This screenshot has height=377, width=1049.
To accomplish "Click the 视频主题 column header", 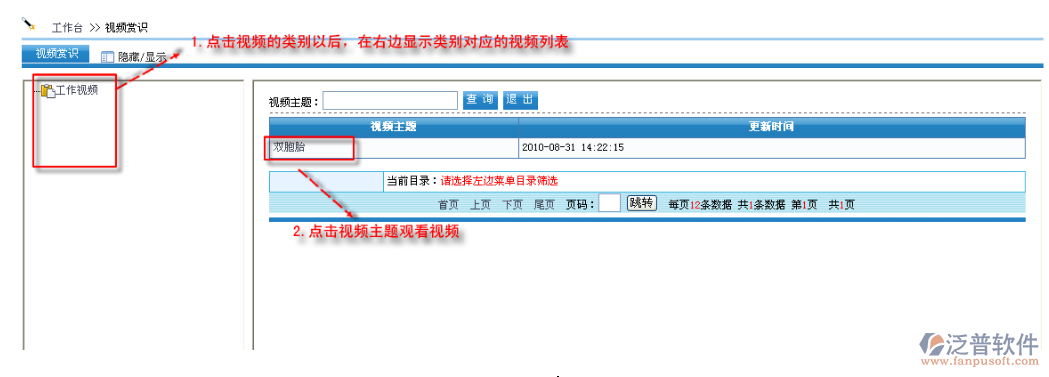I will pyautogui.click(x=393, y=127).
